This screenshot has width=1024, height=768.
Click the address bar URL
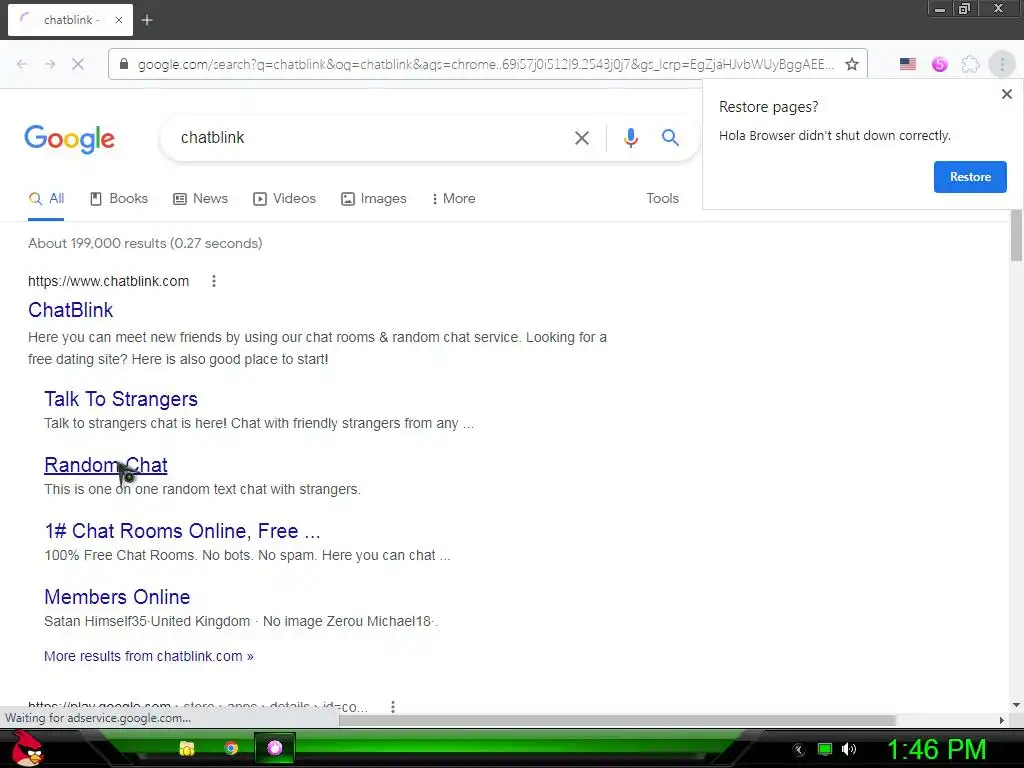[485, 64]
